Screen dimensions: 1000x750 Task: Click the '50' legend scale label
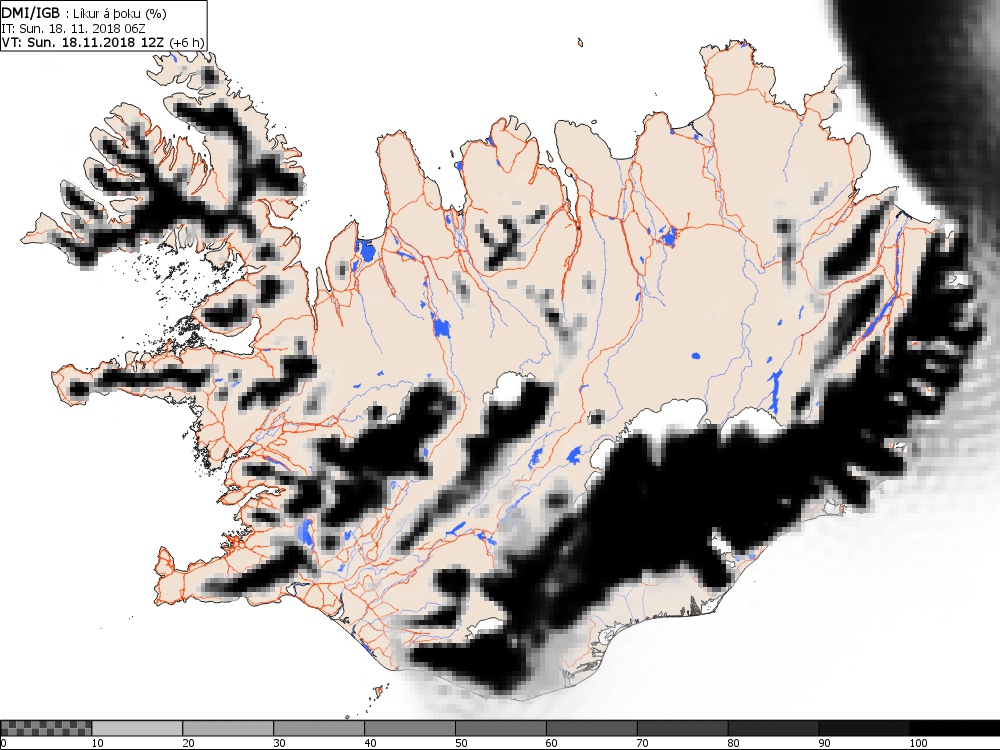pos(461,743)
